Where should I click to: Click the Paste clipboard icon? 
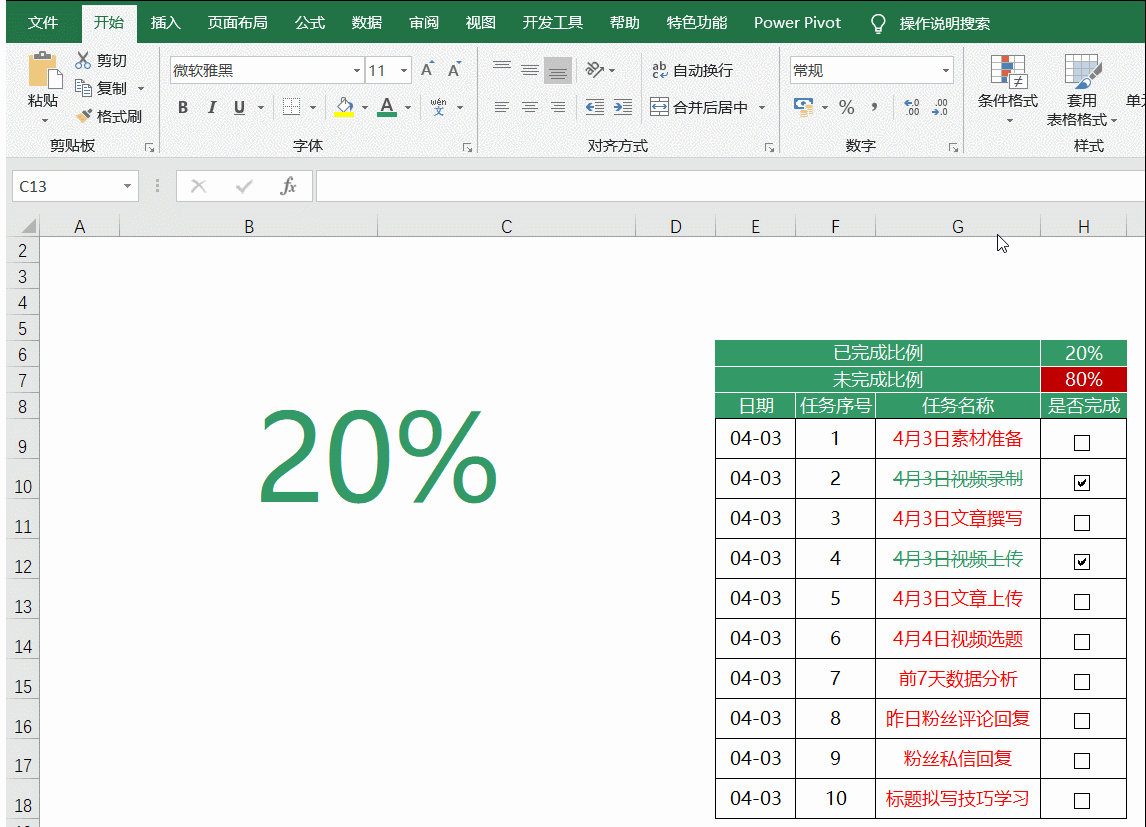click(43, 71)
